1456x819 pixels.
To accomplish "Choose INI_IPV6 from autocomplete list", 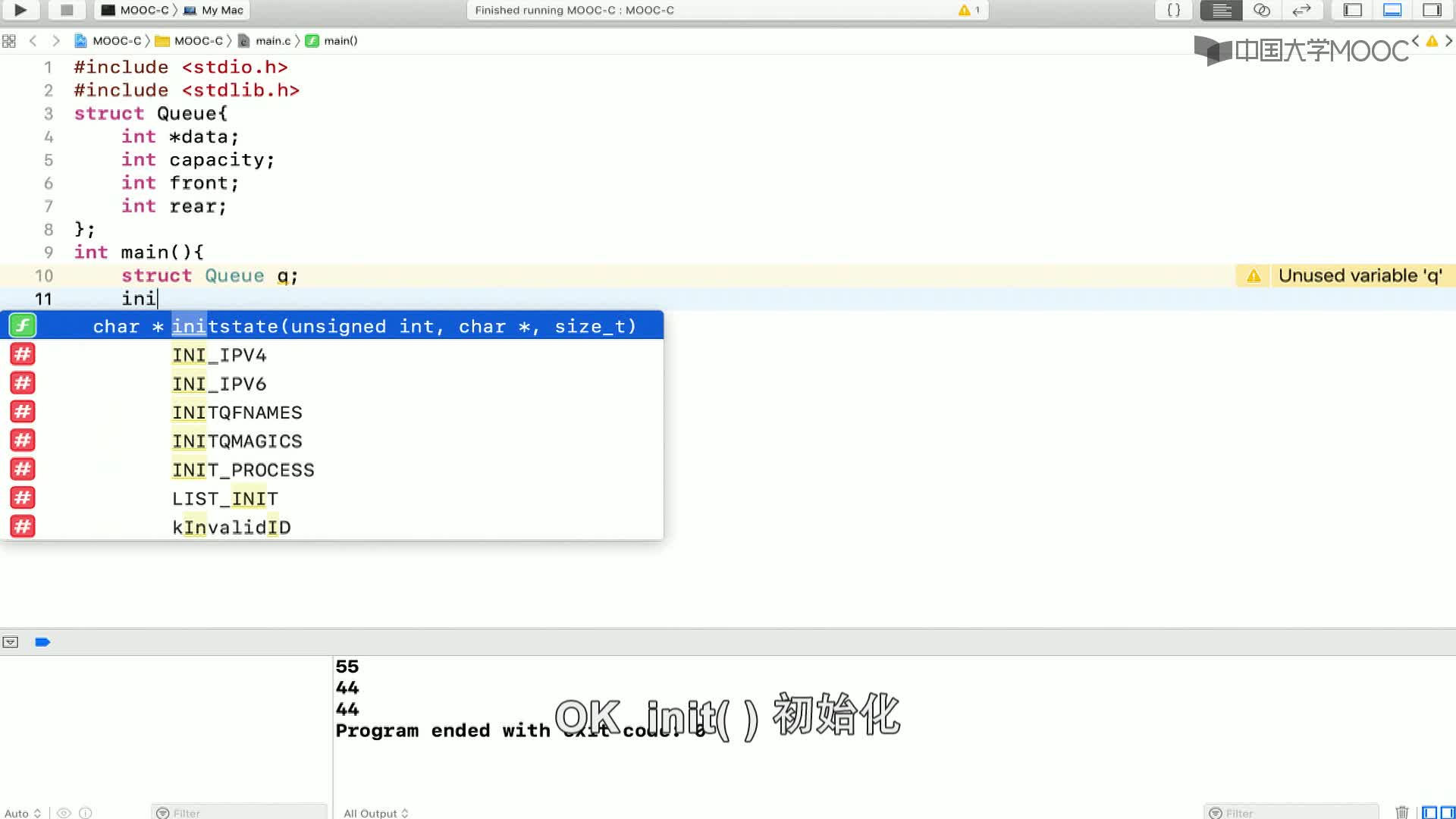I will (x=331, y=384).
